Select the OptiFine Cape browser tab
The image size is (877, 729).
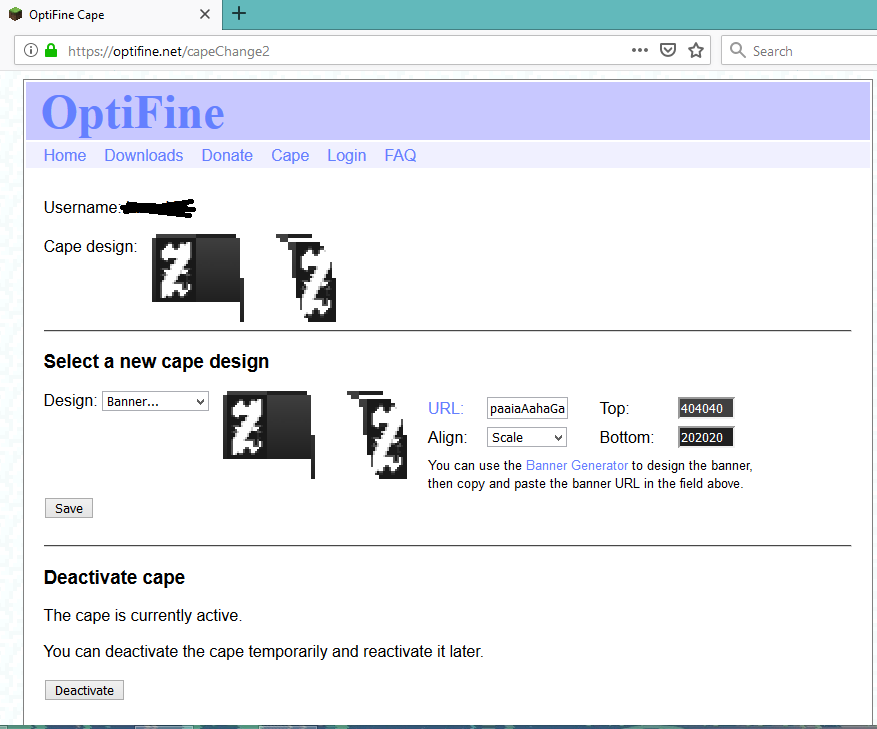coord(111,15)
